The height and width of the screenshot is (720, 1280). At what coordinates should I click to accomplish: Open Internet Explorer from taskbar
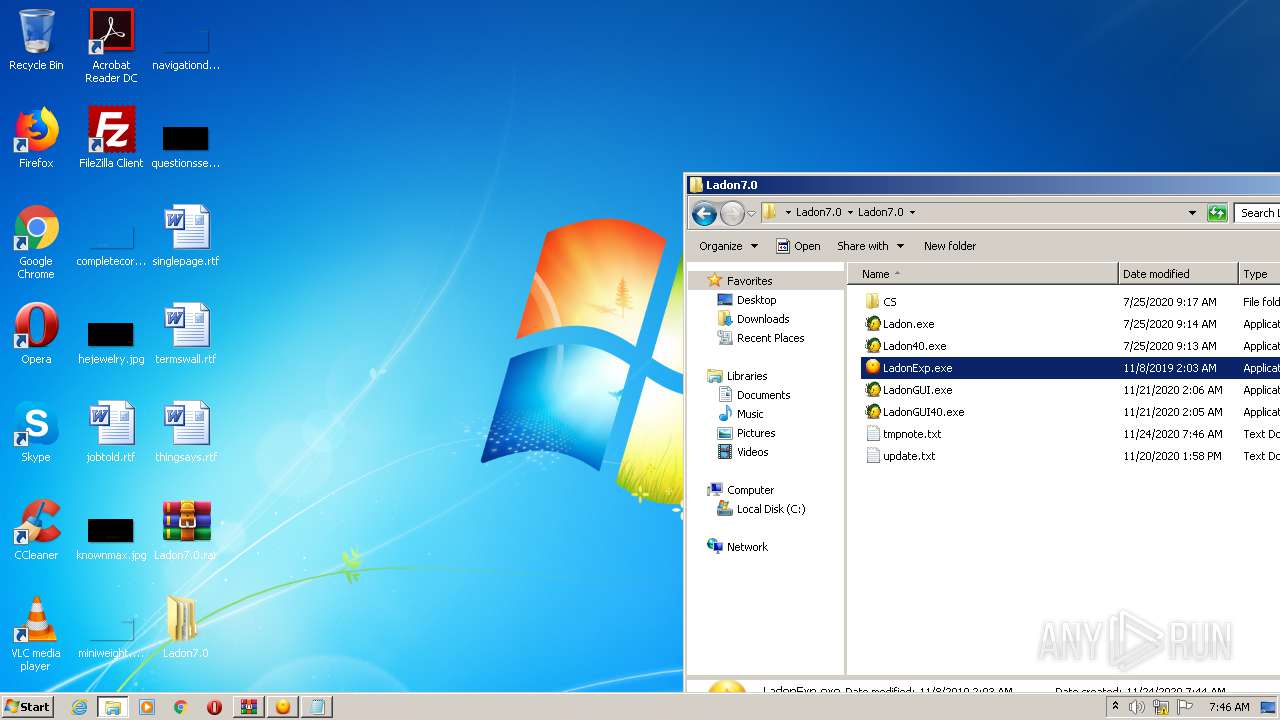[79, 707]
